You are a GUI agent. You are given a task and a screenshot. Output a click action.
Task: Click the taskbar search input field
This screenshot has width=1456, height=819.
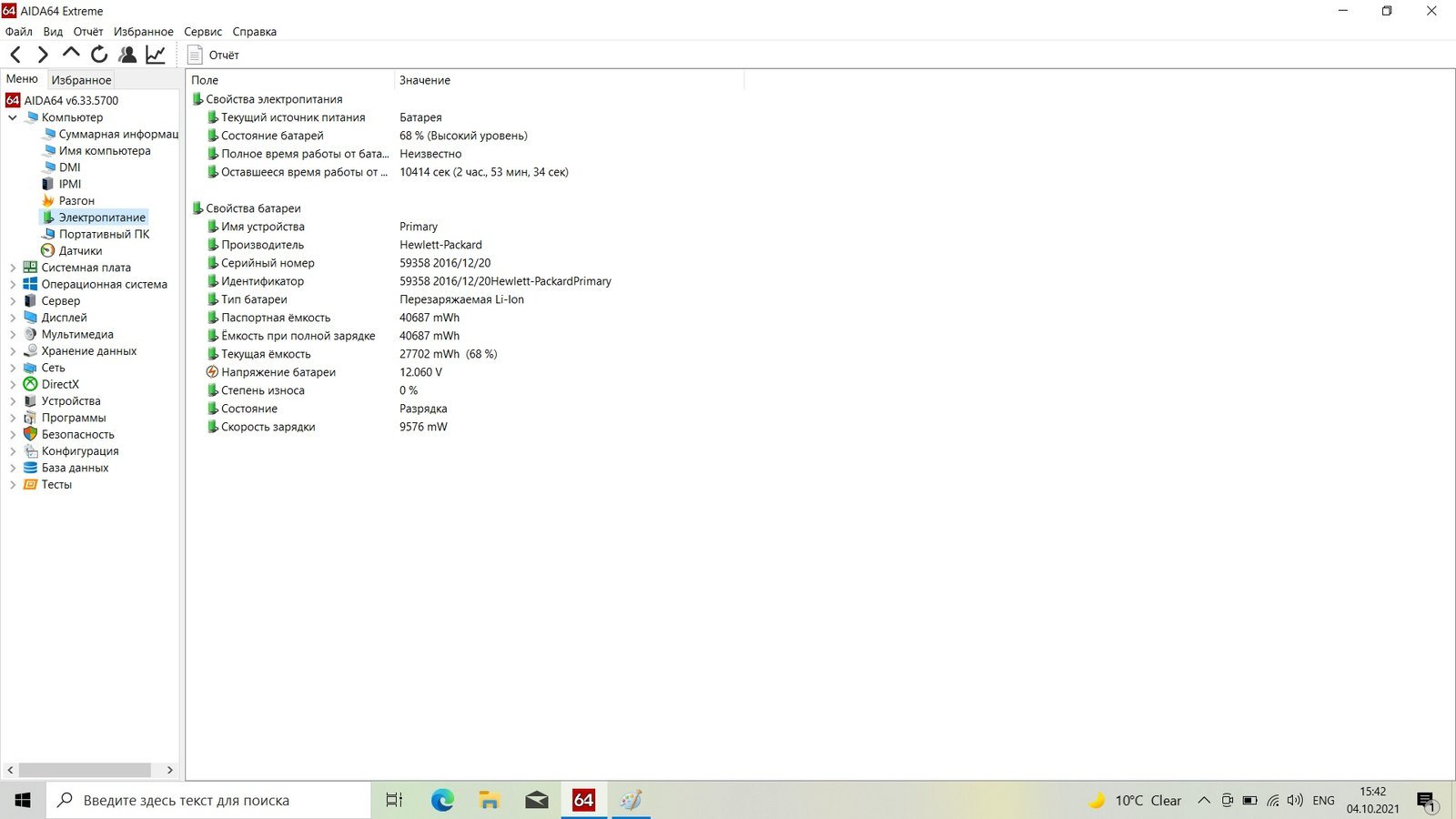(x=208, y=800)
